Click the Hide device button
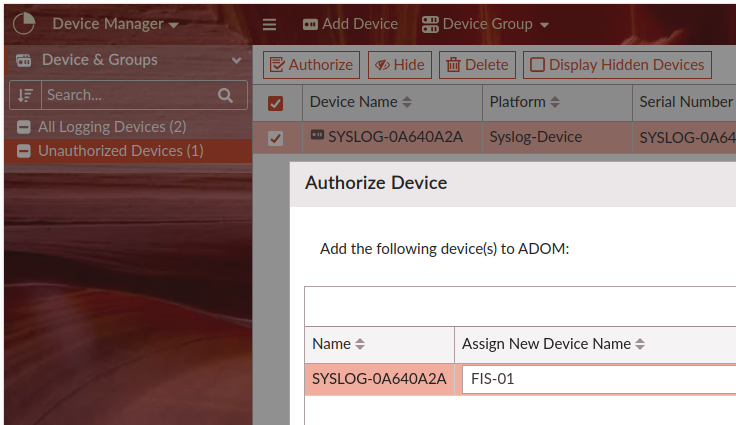This screenshot has width=736, height=425. click(399, 65)
